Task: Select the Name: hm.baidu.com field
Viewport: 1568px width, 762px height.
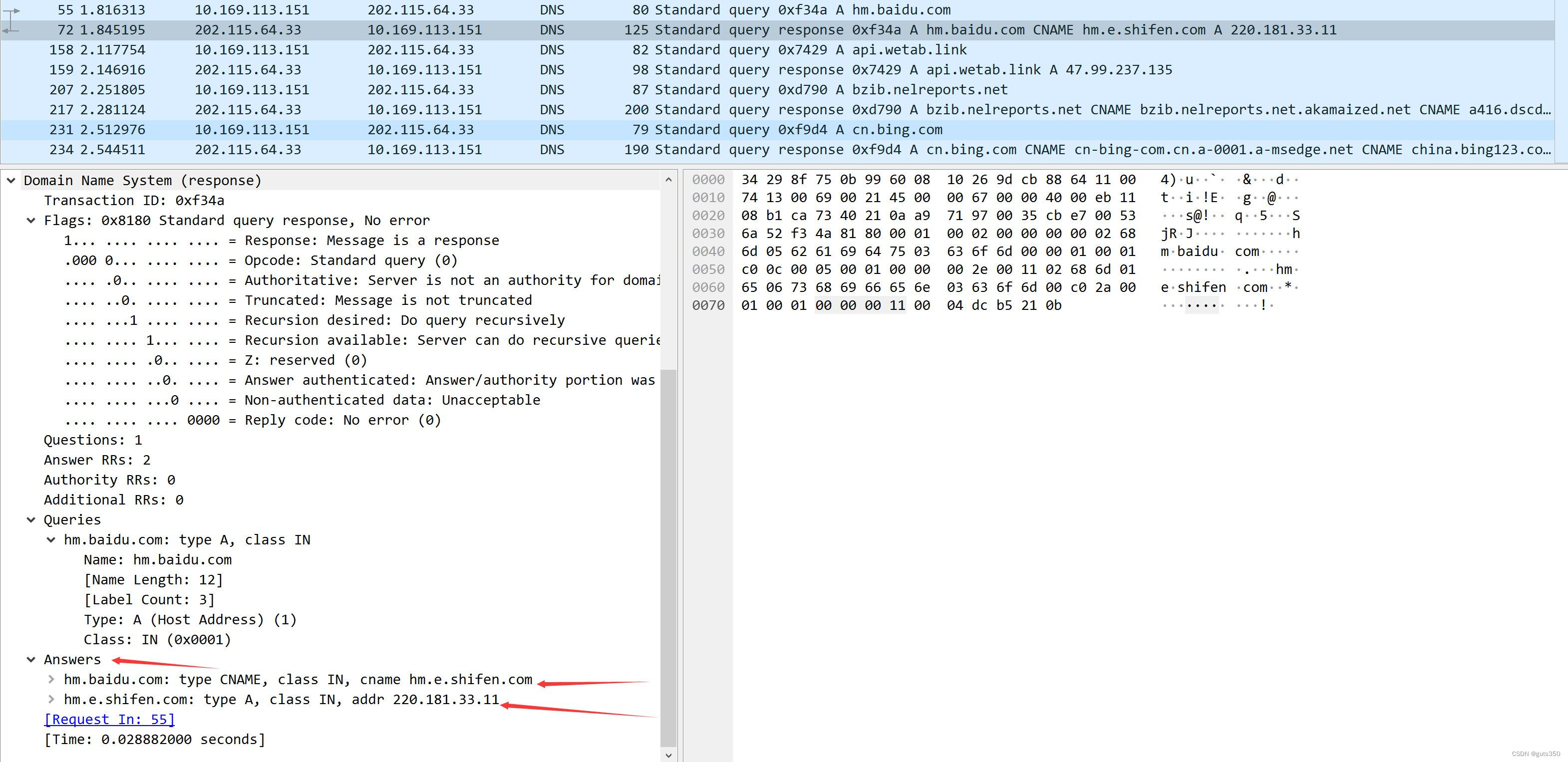Action: pyautogui.click(x=158, y=560)
